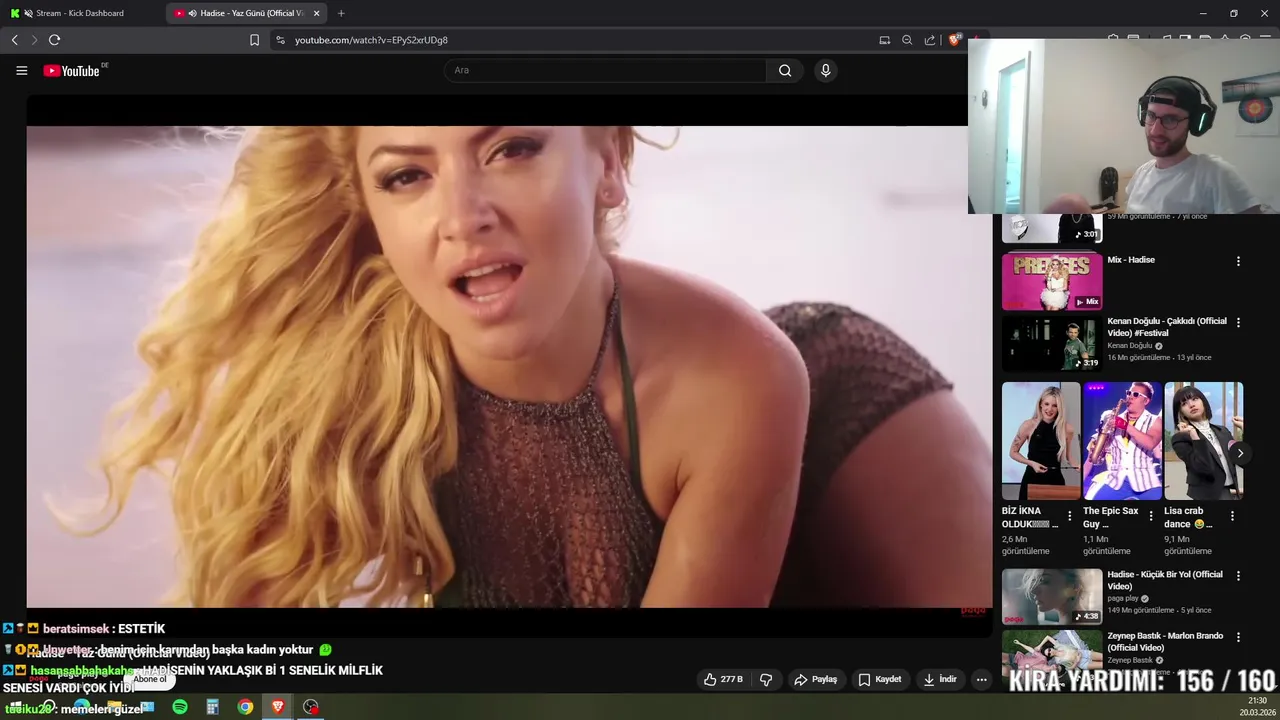Open a new browser tab with plus button
Image resolution: width=1280 pixels, height=720 pixels.
pyautogui.click(x=341, y=13)
